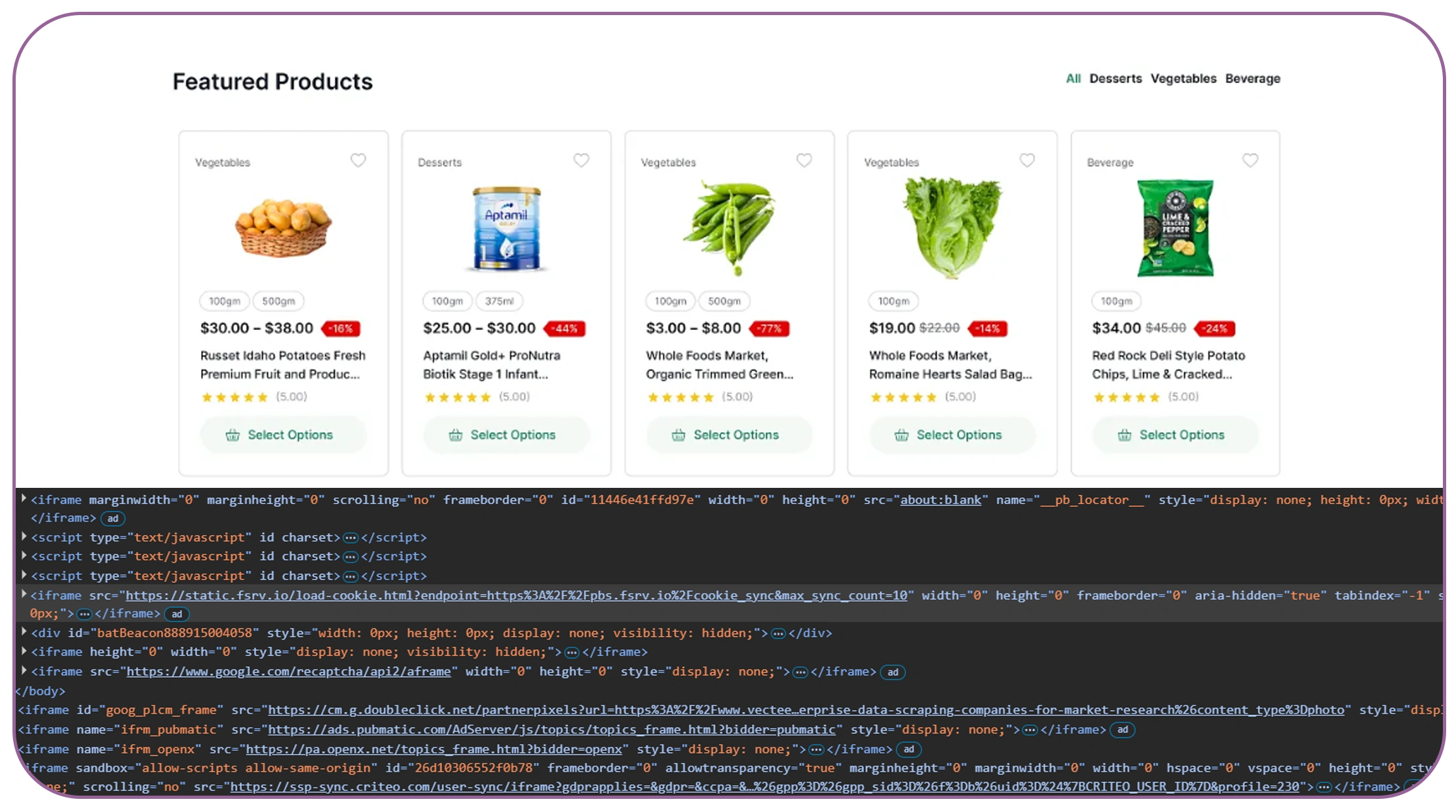Click ad badge on ifrm_pubmatic iframe line
1456x812 pixels.
(1123, 730)
